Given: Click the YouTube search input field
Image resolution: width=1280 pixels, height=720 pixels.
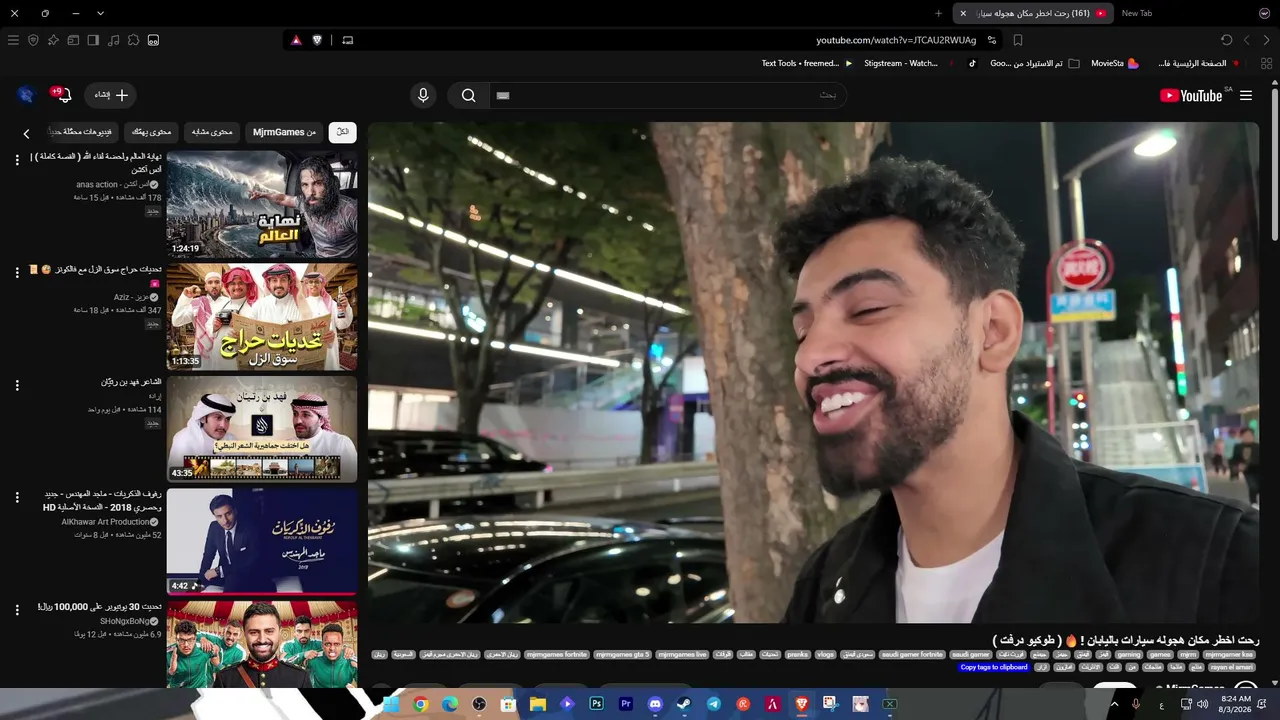Looking at the screenshot, I should pyautogui.click(x=667, y=95).
